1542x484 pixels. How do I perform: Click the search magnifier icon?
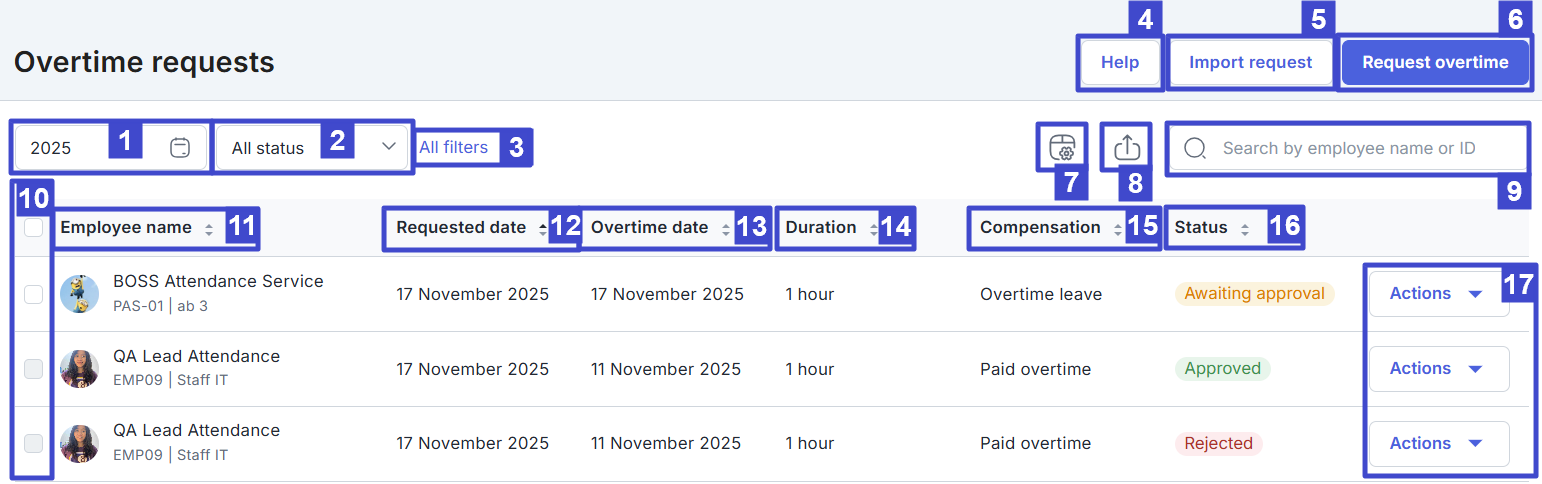click(x=1194, y=148)
